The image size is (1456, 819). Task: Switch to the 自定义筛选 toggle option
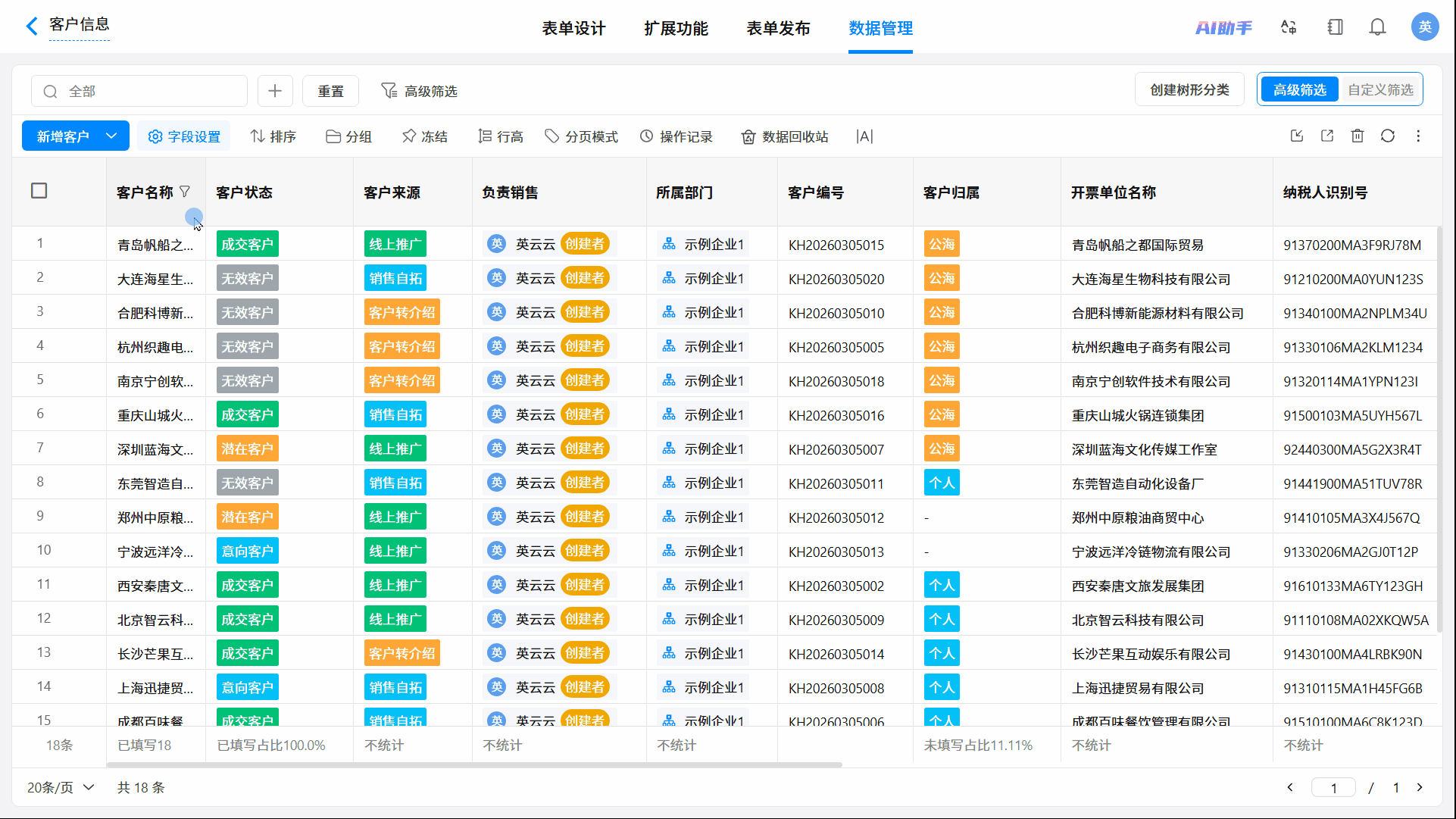(x=1380, y=89)
